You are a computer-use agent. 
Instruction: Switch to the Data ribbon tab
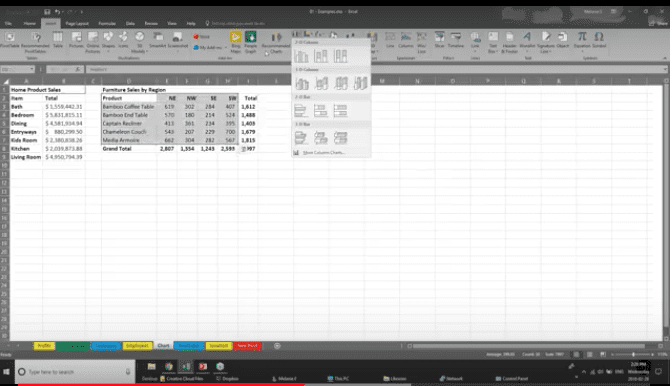(130, 24)
